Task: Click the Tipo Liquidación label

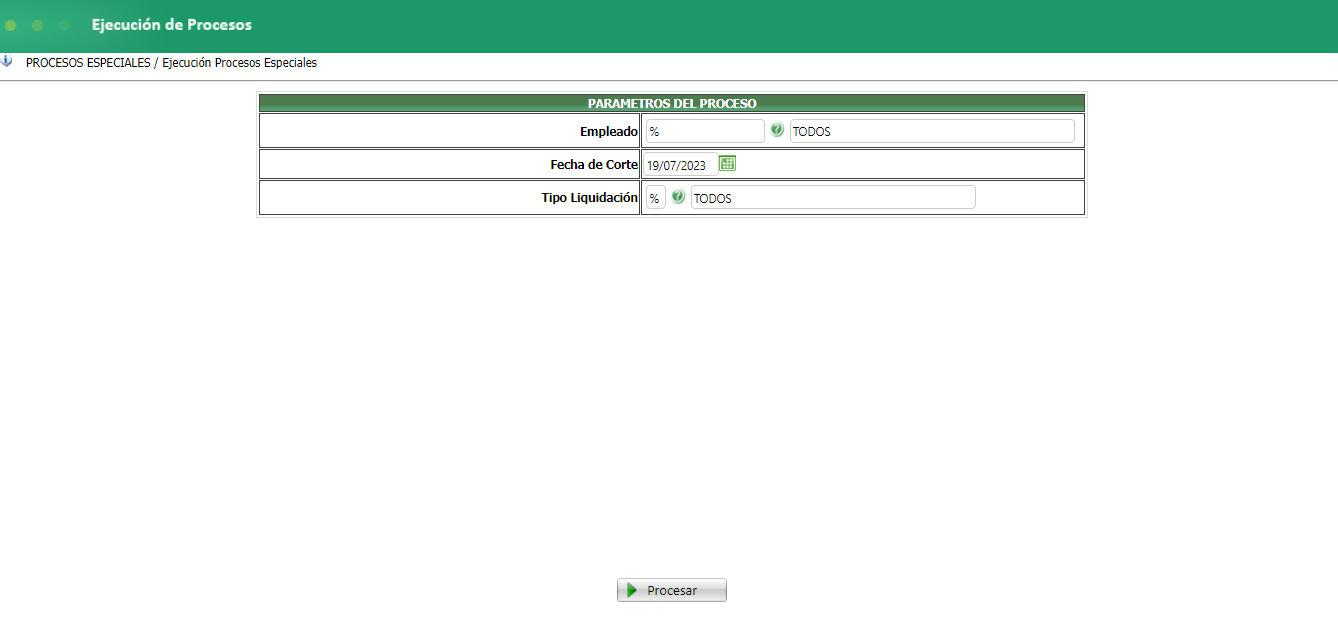Action: pos(590,198)
